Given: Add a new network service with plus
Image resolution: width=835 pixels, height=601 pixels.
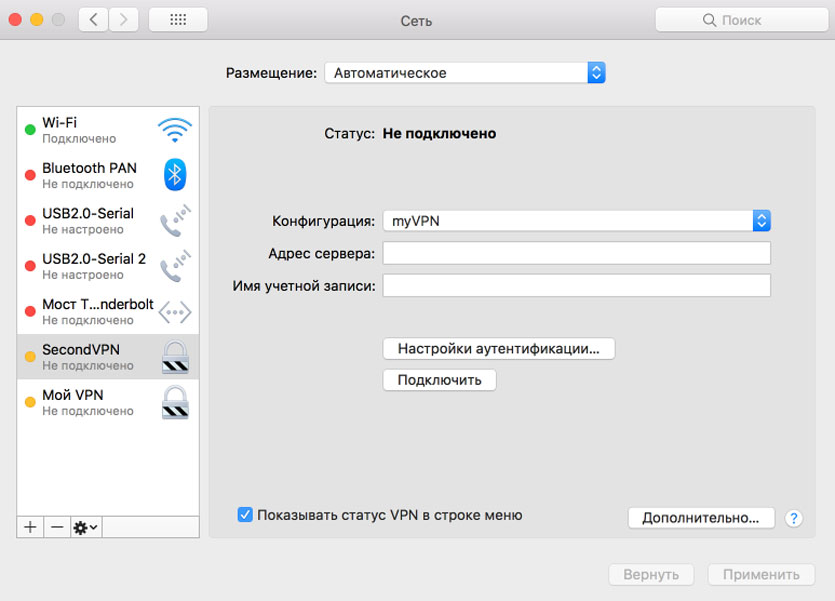Looking at the screenshot, I should [30, 527].
